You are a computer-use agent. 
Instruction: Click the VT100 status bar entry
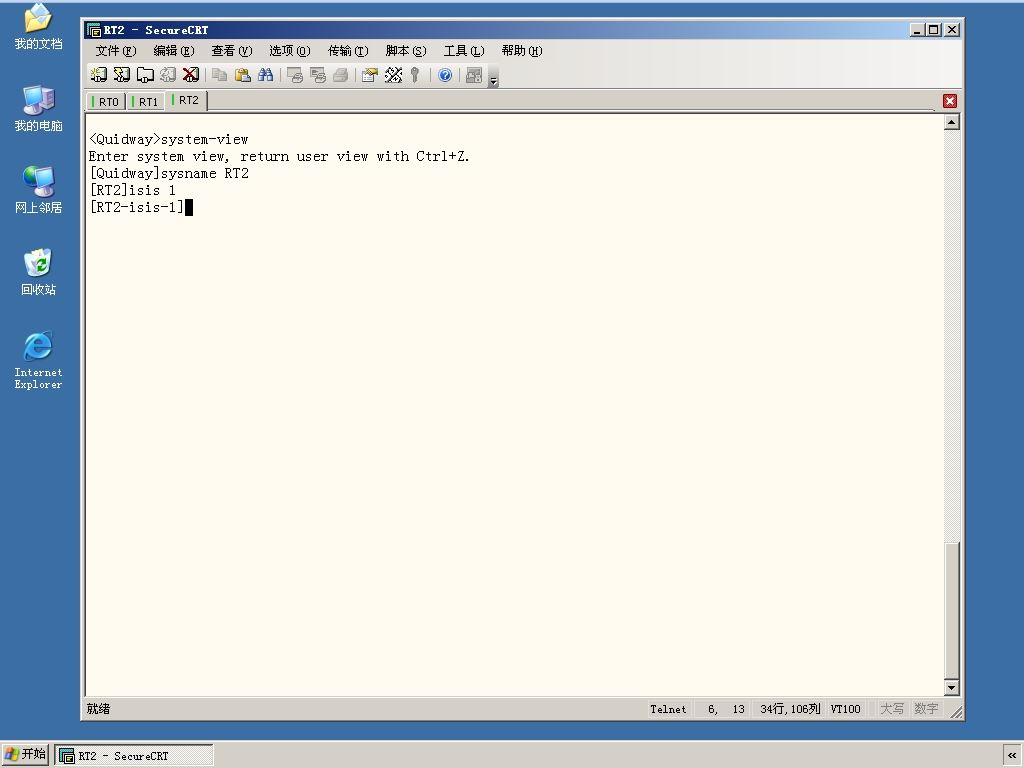pyautogui.click(x=845, y=709)
